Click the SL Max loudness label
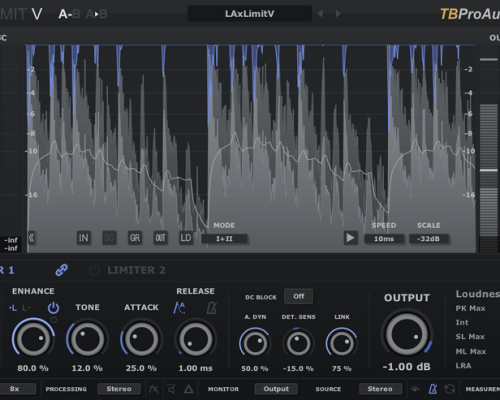Image resolution: width=500 pixels, height=400 pixels. coord(470,337)
